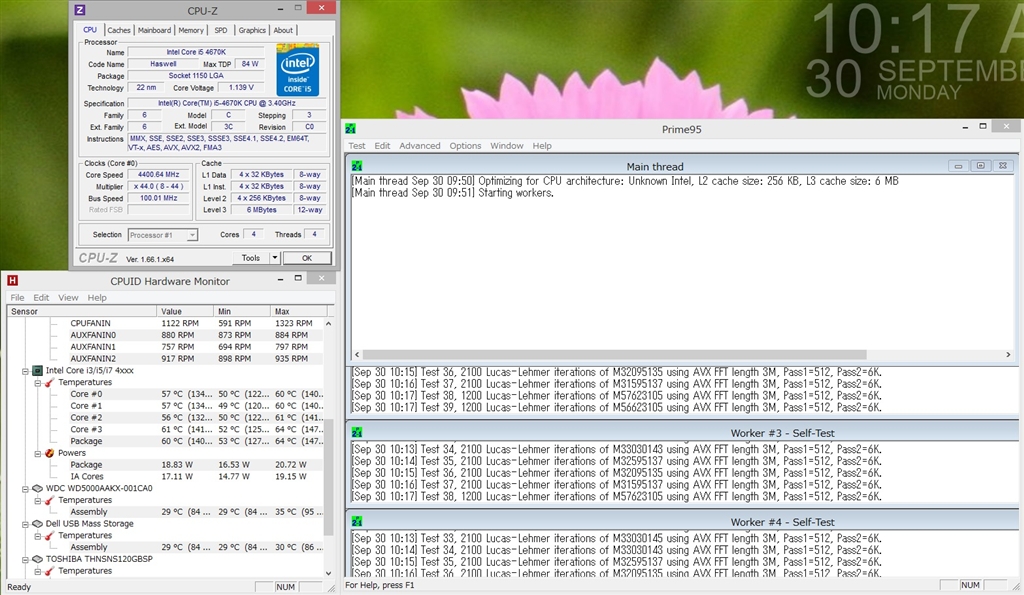The width and height of the screenshot is (1024, 595).
Task: Open the Options menu in Prime95
Action: pos(465,146)
